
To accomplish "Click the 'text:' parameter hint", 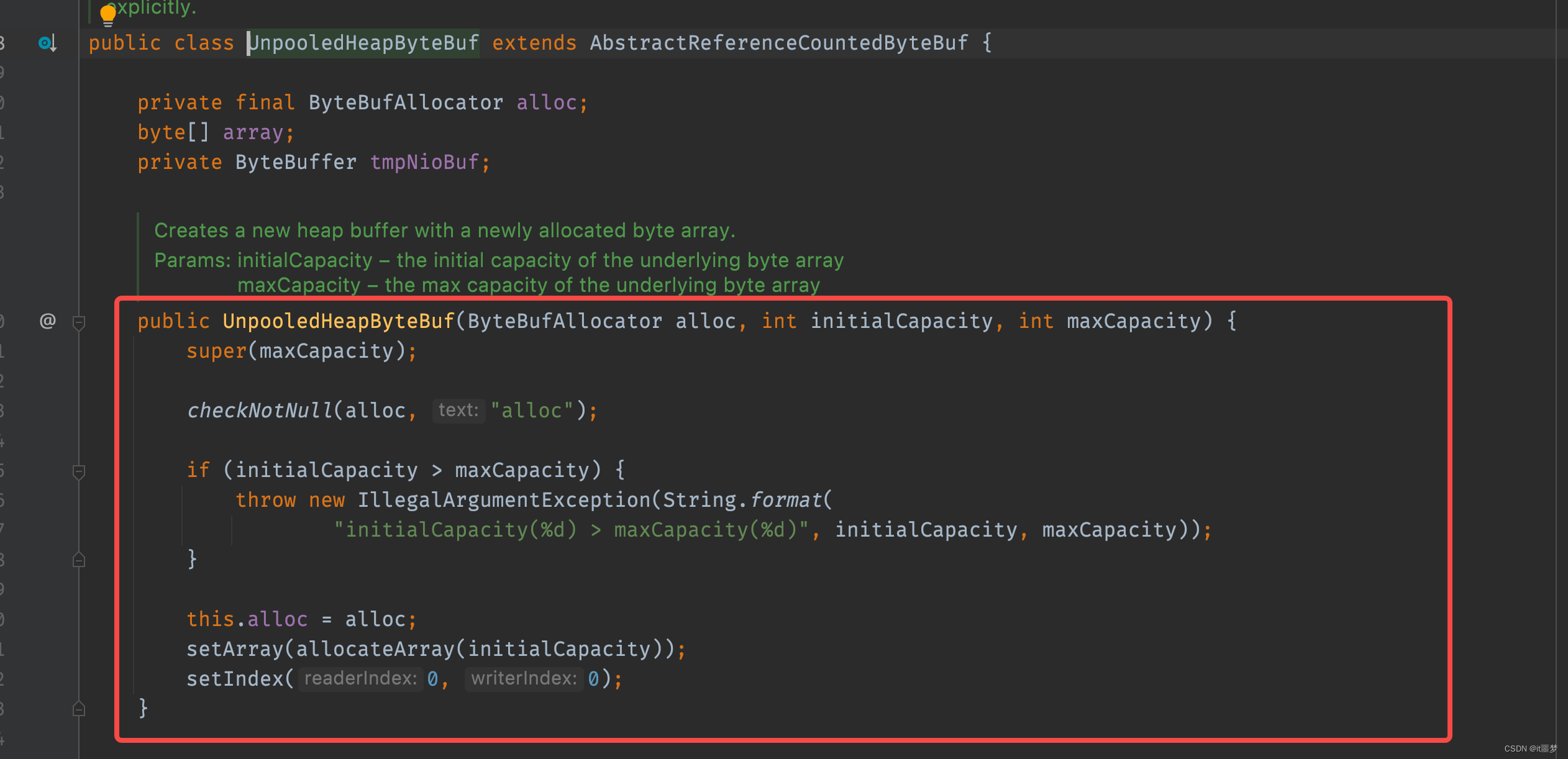I will (458, 410).
